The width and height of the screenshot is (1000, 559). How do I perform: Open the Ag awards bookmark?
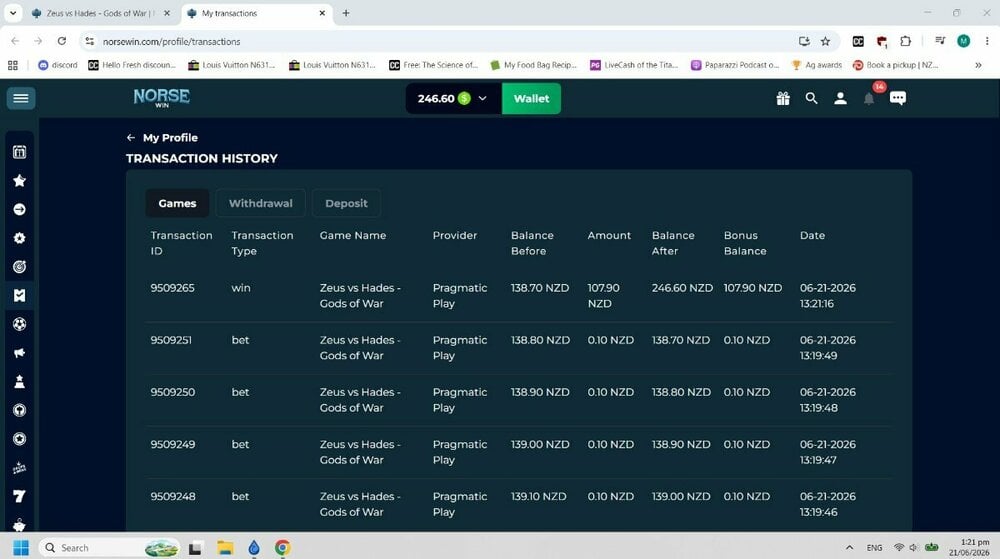pos(816,65)
